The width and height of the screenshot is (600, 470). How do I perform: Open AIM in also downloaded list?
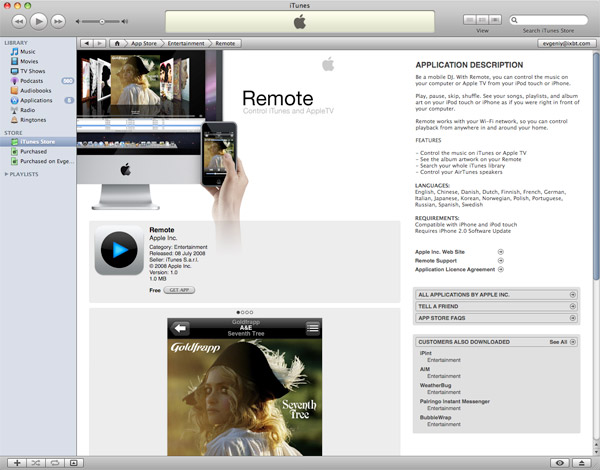[425, 369]
